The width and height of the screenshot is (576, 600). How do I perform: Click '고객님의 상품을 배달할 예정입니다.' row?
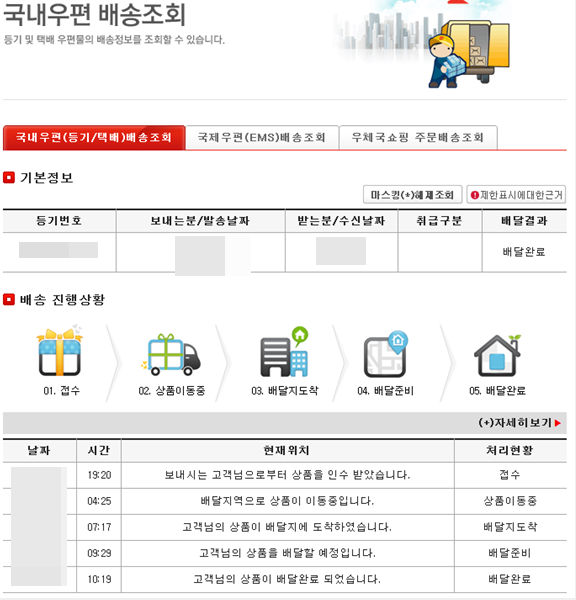tap(287, 553)
